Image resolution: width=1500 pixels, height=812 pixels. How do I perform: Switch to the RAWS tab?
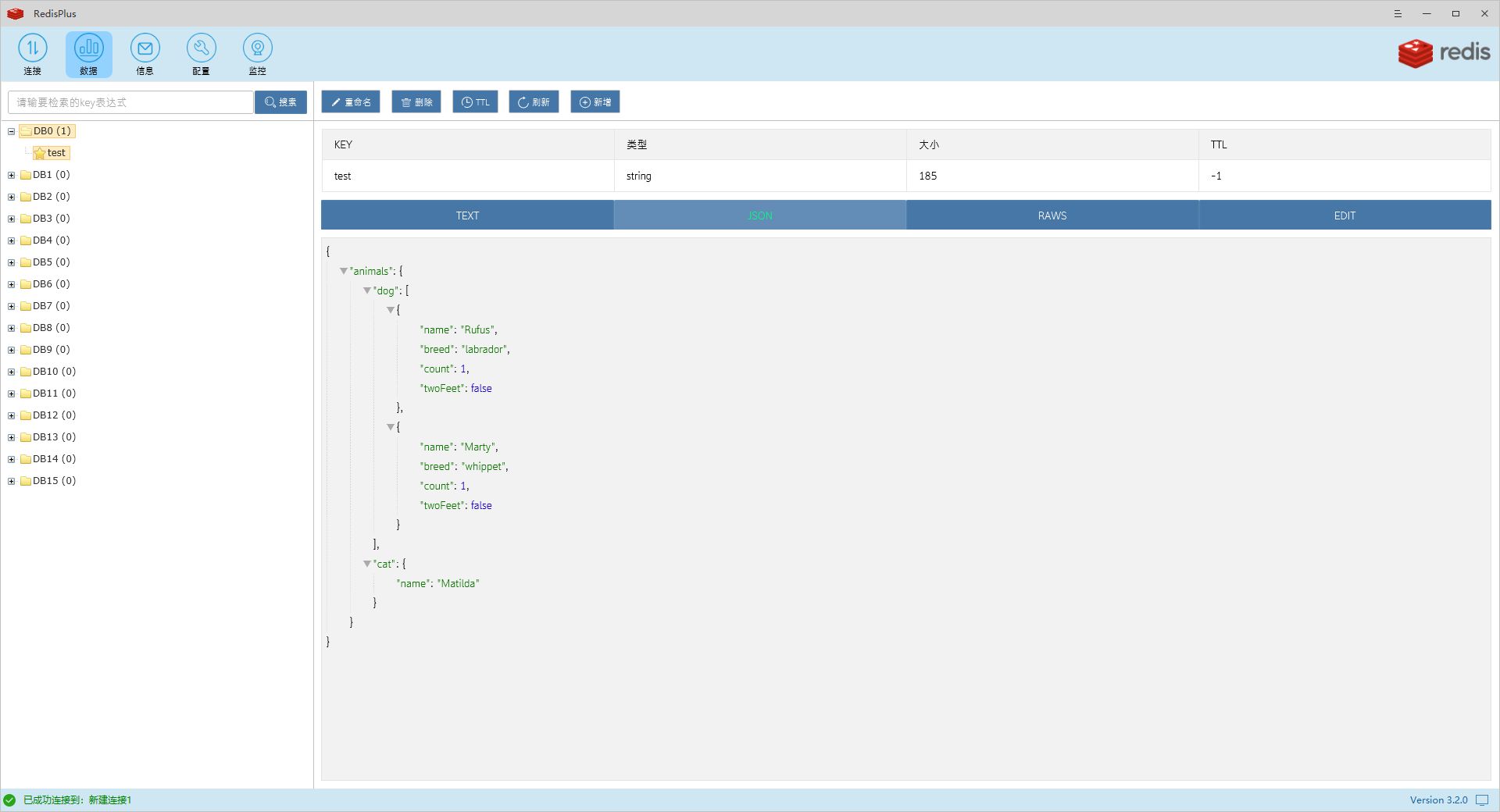click(1052, 215)
